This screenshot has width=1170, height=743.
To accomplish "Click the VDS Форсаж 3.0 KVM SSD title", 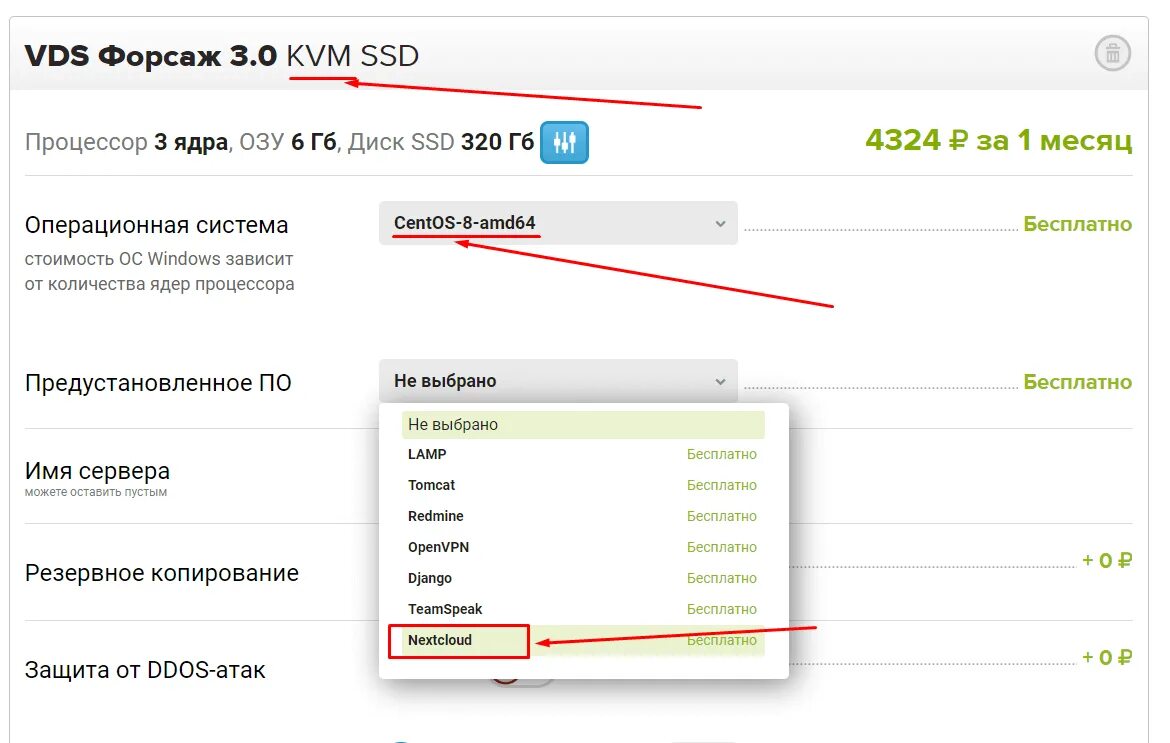I will (222, 56).
